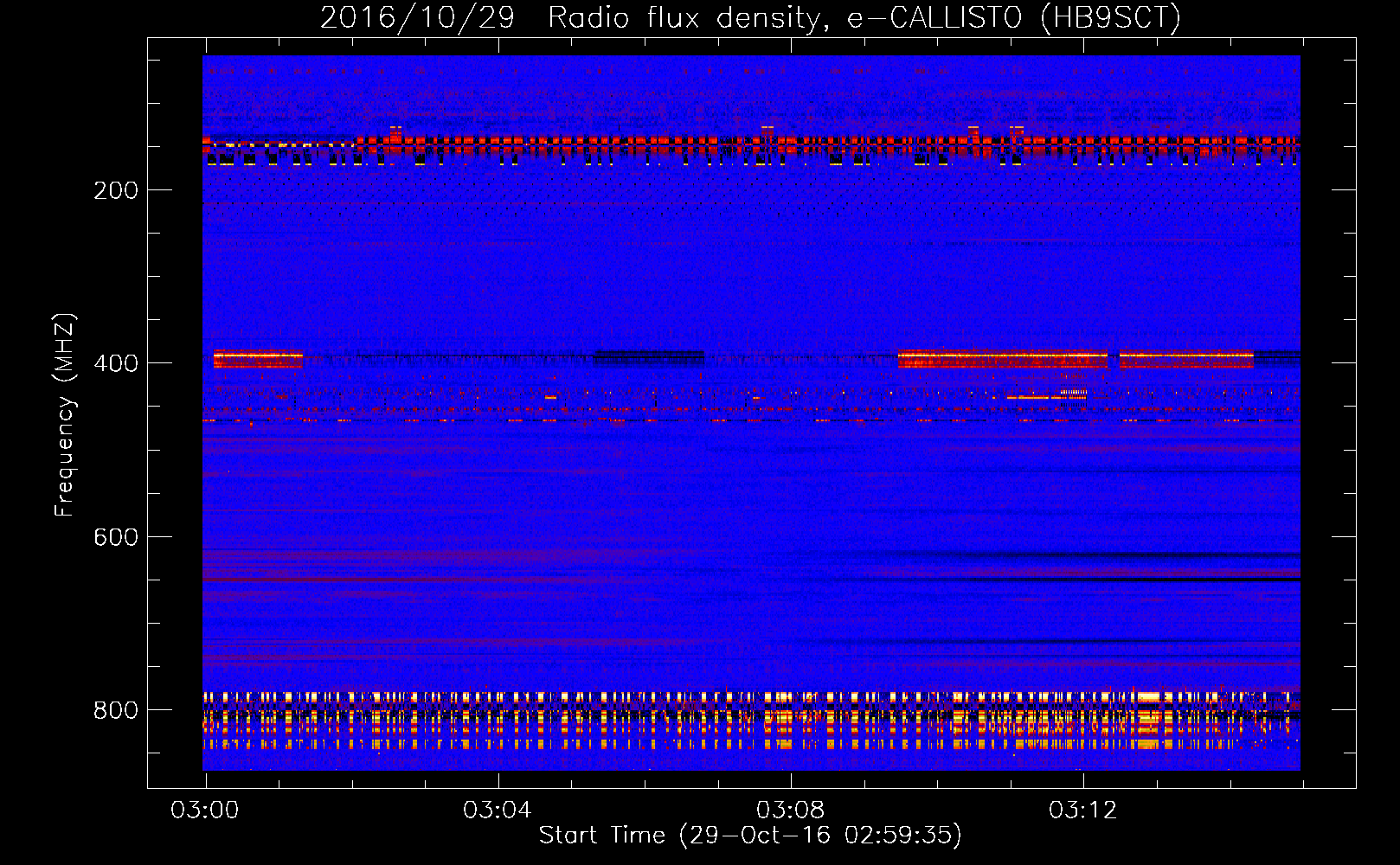Image resolution: width=1400 pixels, height=865 pixels.
Task: Click the 03:00 time tick label
Action: [x=205, y=811]
